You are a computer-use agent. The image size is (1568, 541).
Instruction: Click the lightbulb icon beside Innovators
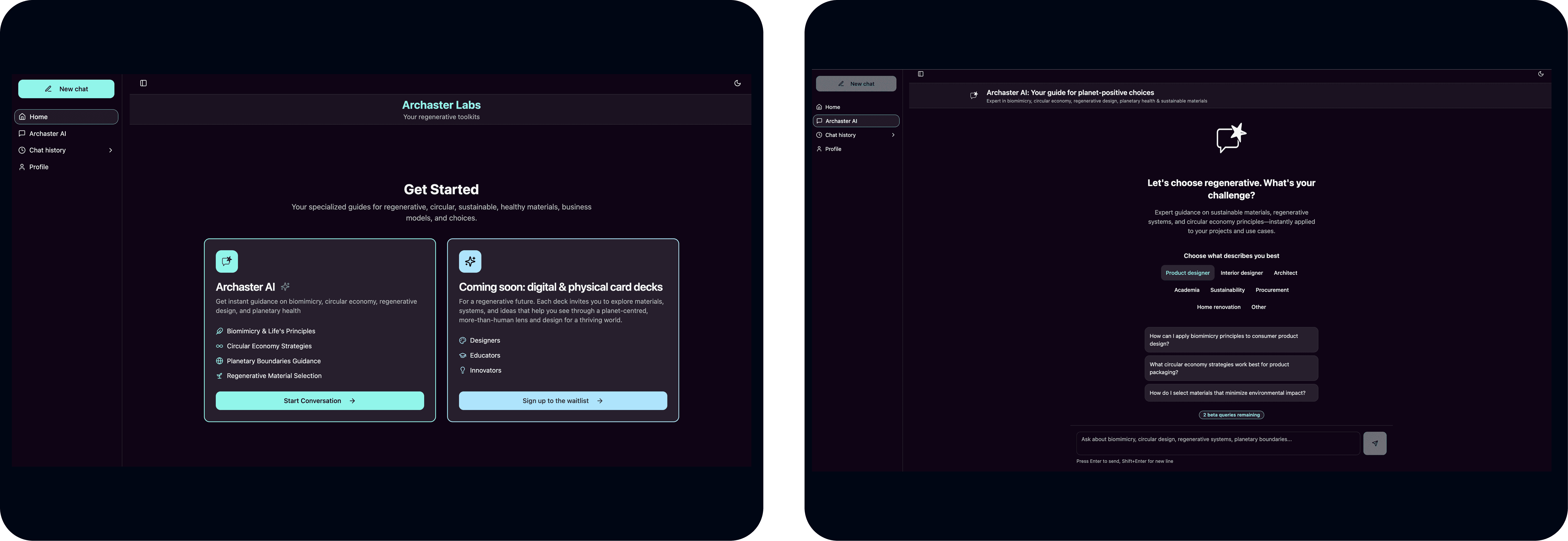(x=463, y=370)
